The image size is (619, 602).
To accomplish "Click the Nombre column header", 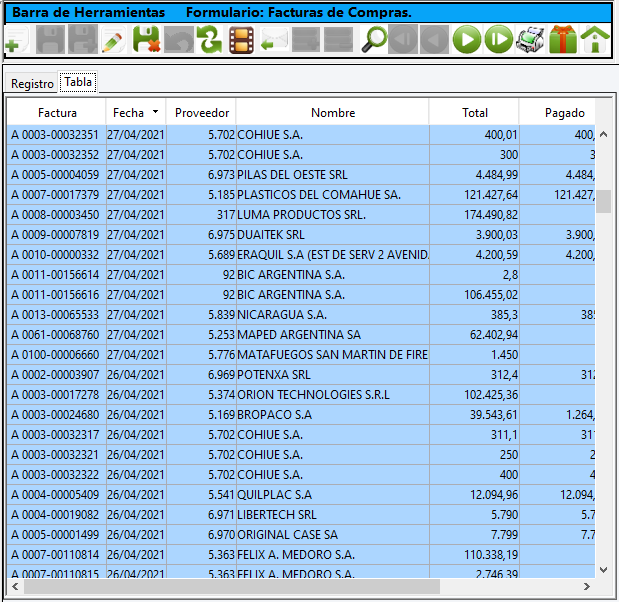I will click(x=333, y=113).
